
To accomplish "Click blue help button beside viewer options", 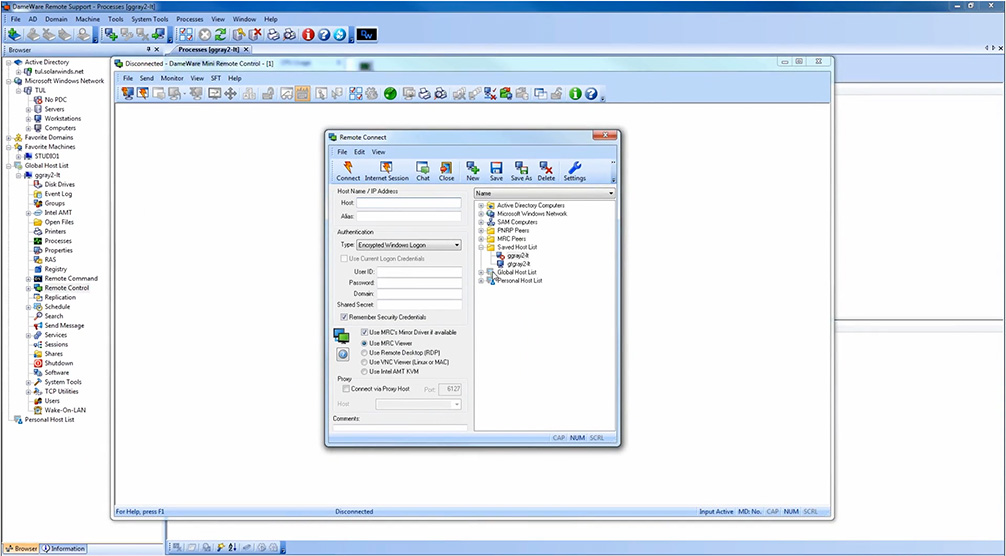I will click(343, 354).
